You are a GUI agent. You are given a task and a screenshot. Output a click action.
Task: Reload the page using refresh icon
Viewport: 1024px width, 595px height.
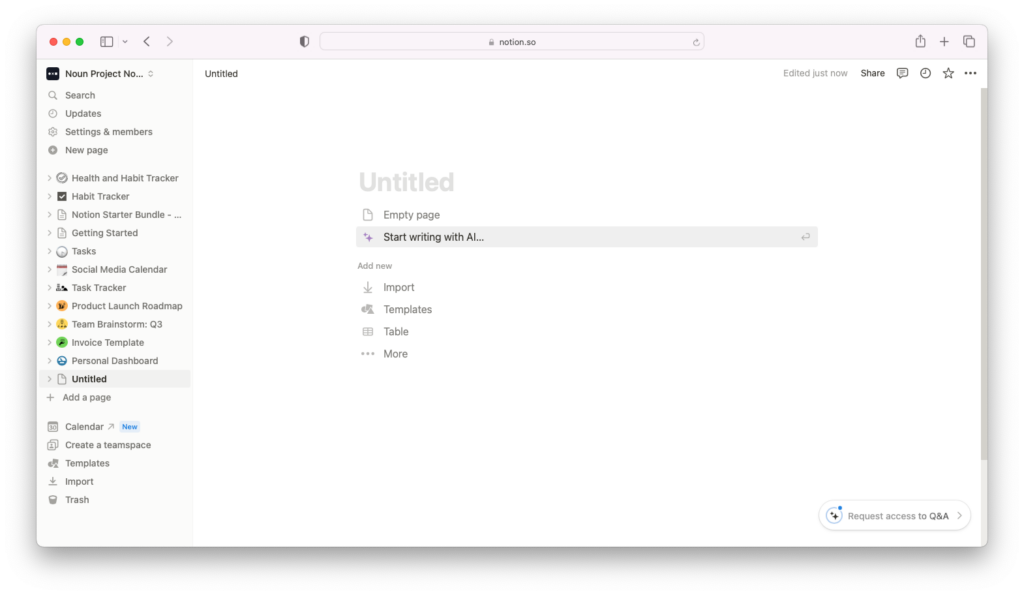click(696, 42)
